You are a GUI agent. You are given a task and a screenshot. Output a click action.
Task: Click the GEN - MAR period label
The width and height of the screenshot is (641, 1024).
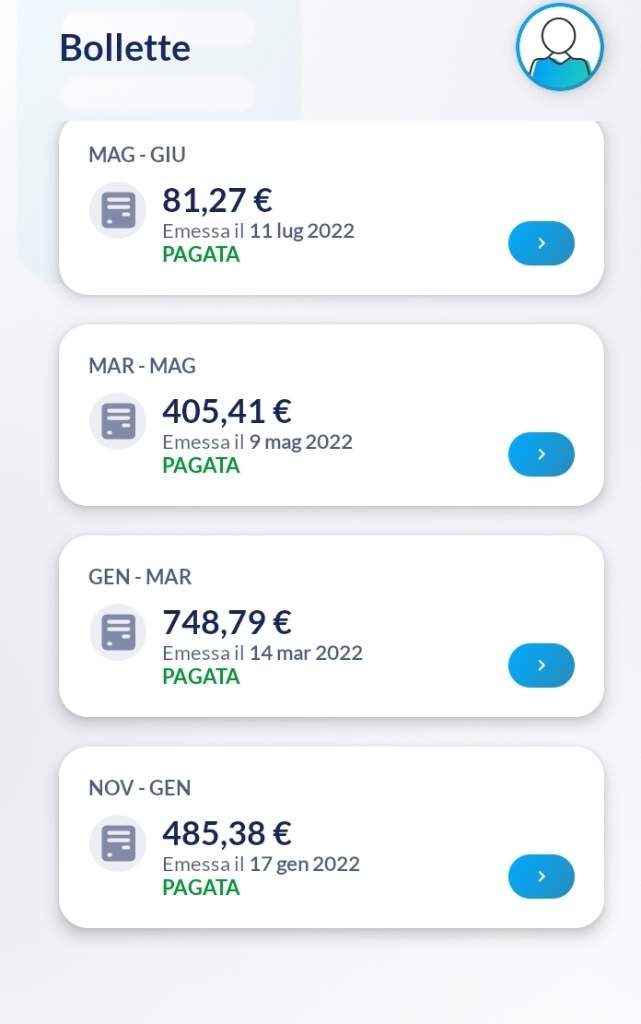(140, 577)
